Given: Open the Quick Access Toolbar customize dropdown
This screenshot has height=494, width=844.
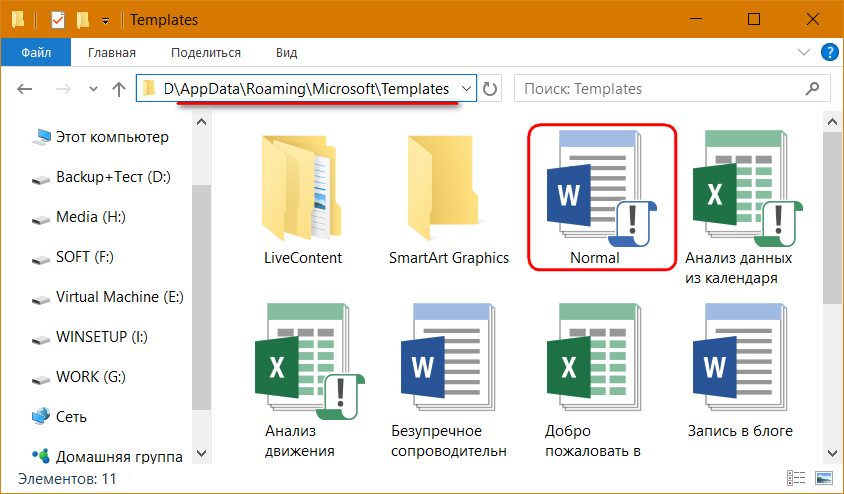Looking at the screenshot, I should 105,20.
